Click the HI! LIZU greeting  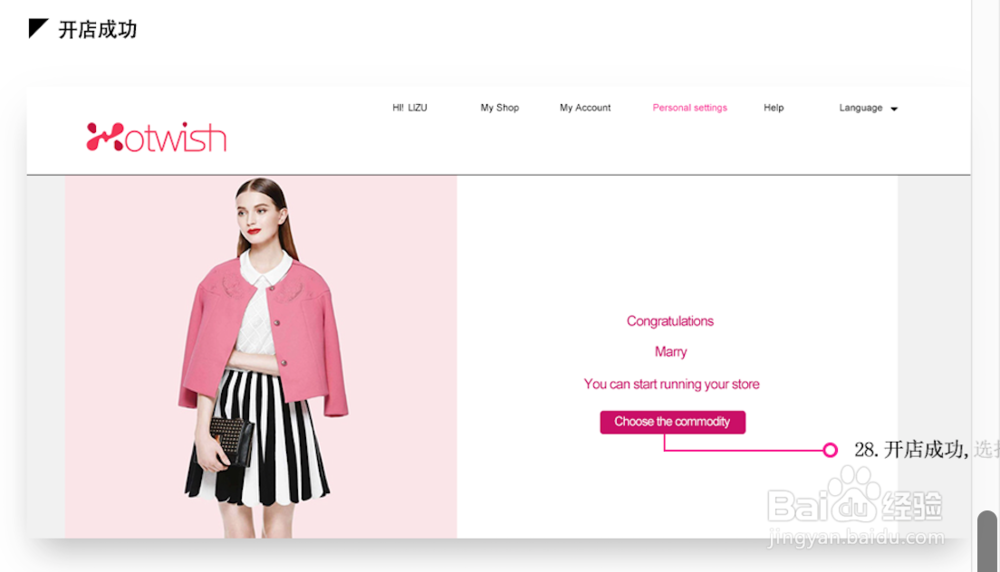[409, 108]
